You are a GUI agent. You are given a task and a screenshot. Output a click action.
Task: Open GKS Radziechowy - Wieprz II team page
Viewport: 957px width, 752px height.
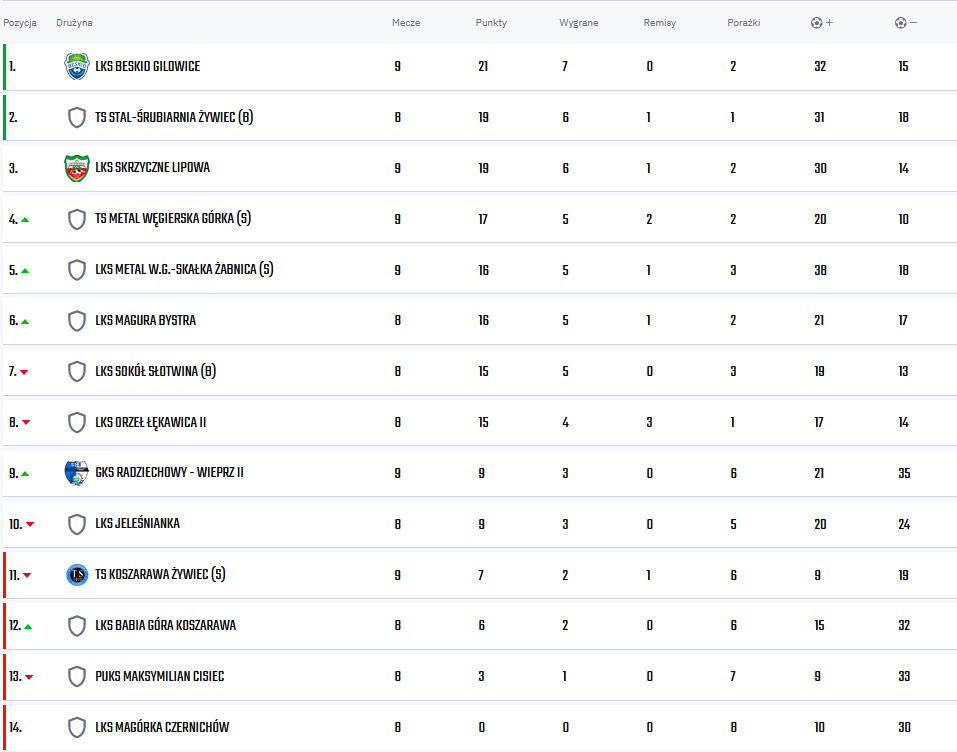[x=170, y=473]
